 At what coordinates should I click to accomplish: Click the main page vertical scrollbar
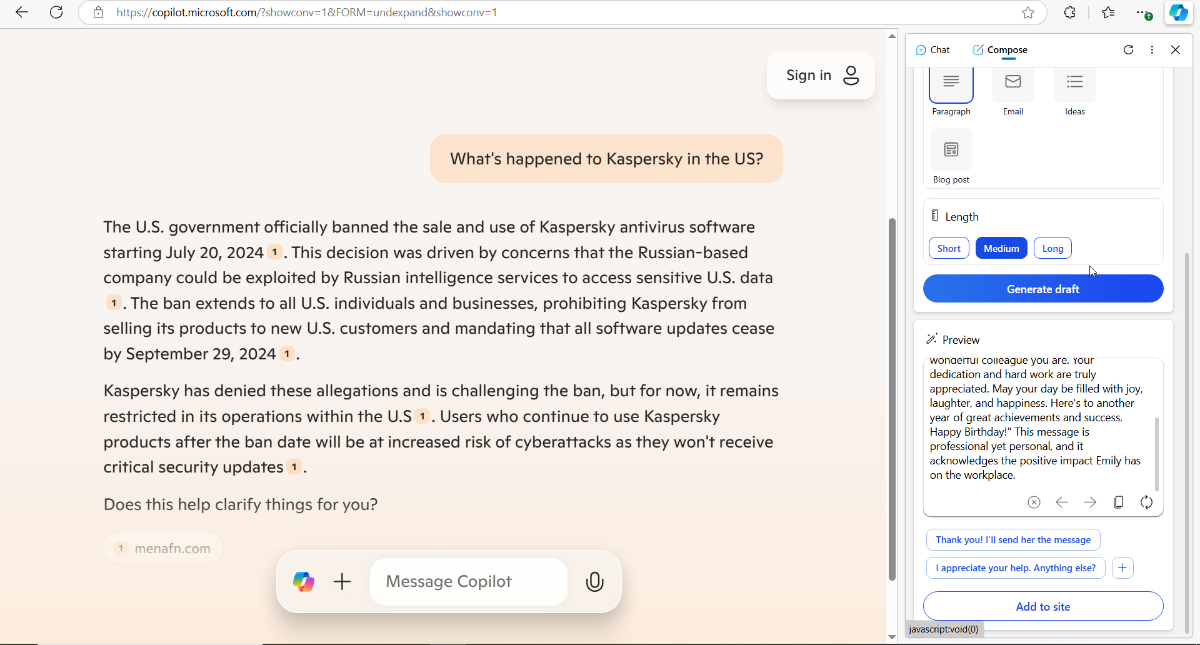pyautogui.click(x=892, y=398)
